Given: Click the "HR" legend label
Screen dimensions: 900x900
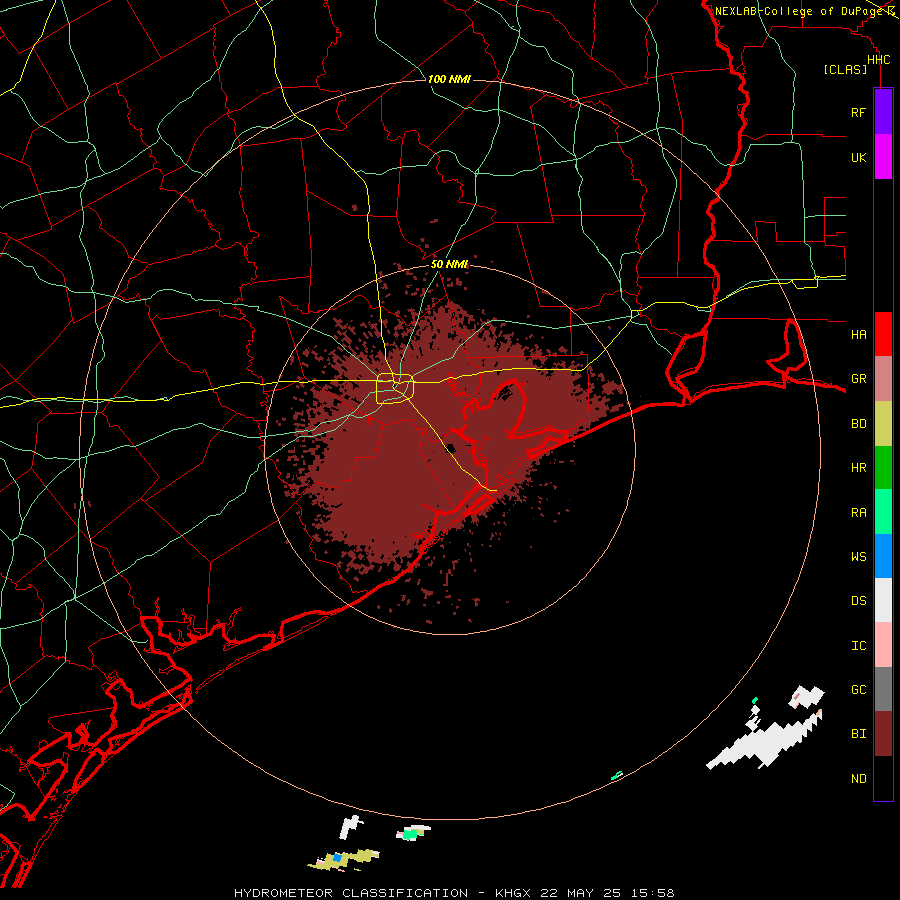Looking at the screenshot, I should tap(858, 468).
